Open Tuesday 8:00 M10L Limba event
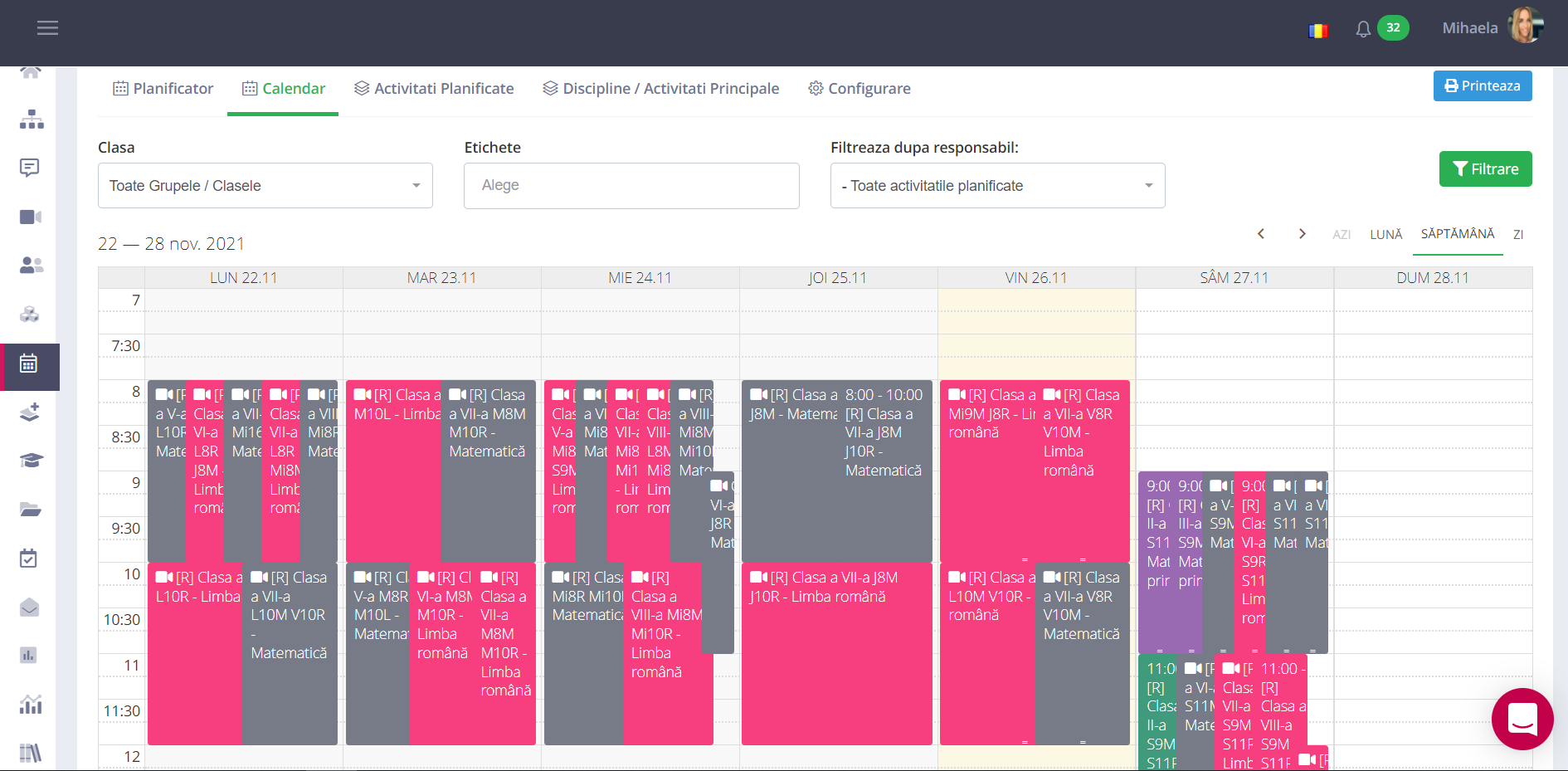Screen dimensions: 1568x771 (x=393, y=471)
